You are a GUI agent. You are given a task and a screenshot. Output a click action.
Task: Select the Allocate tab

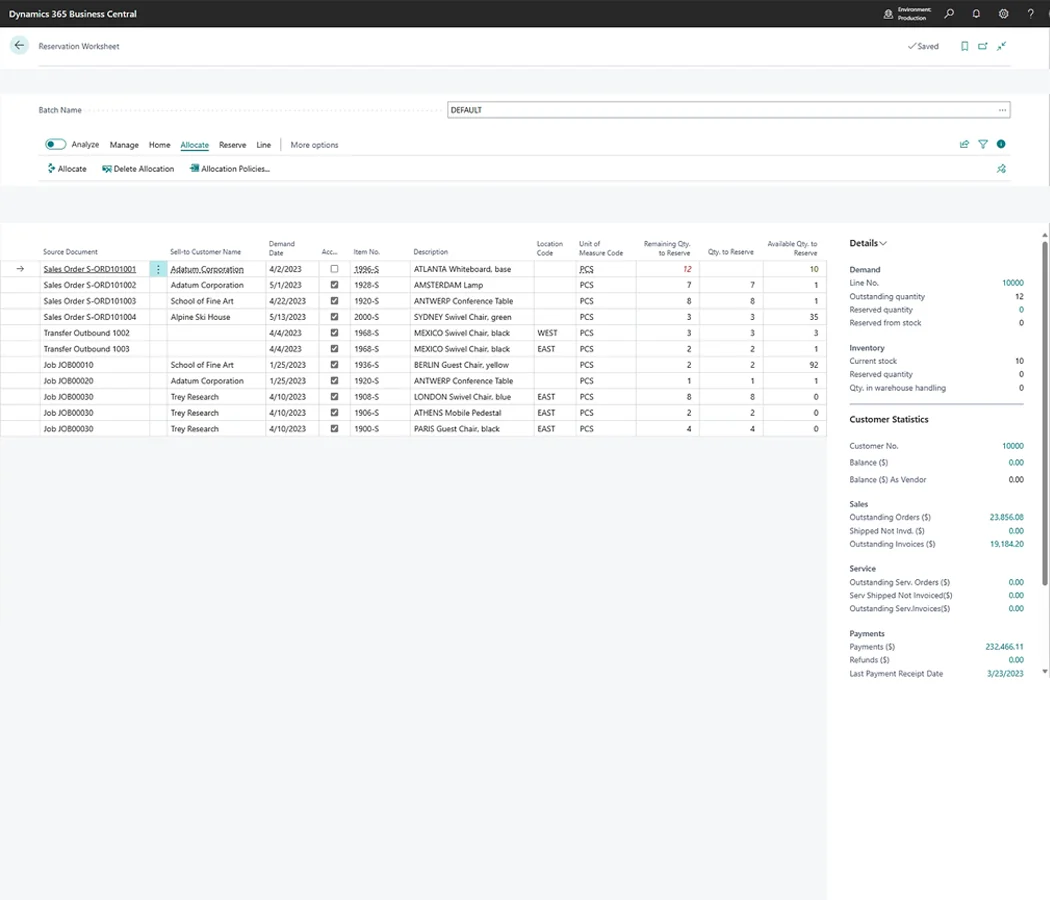(x=194, y=145)
